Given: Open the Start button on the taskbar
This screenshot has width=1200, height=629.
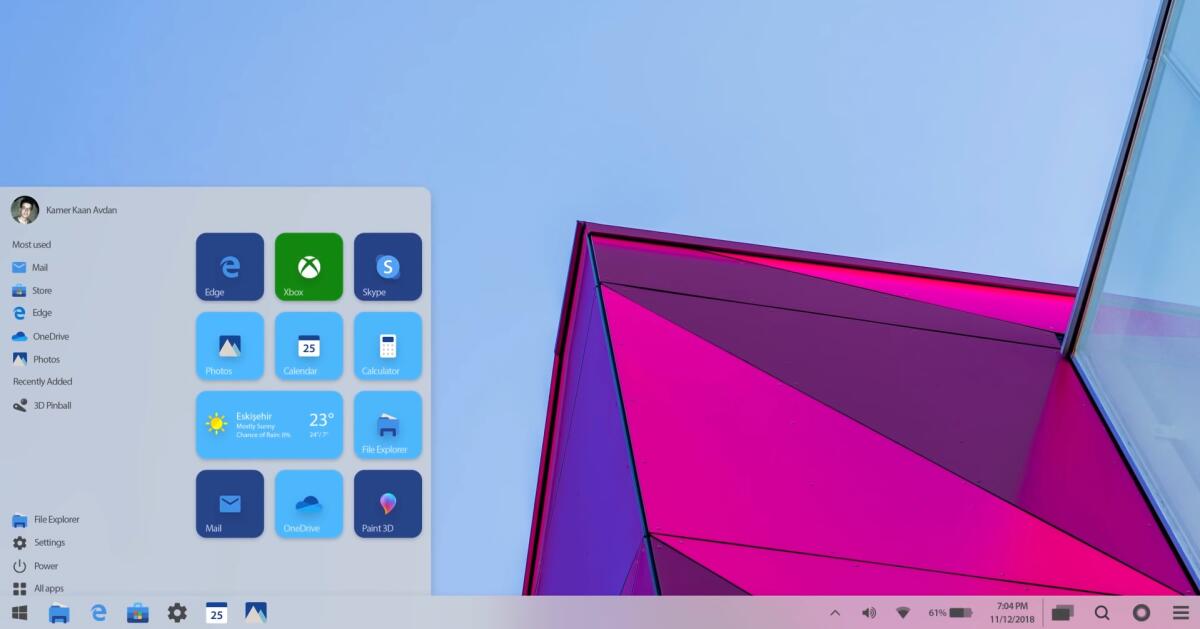Looking at the screenshot, I should (20, 611).
